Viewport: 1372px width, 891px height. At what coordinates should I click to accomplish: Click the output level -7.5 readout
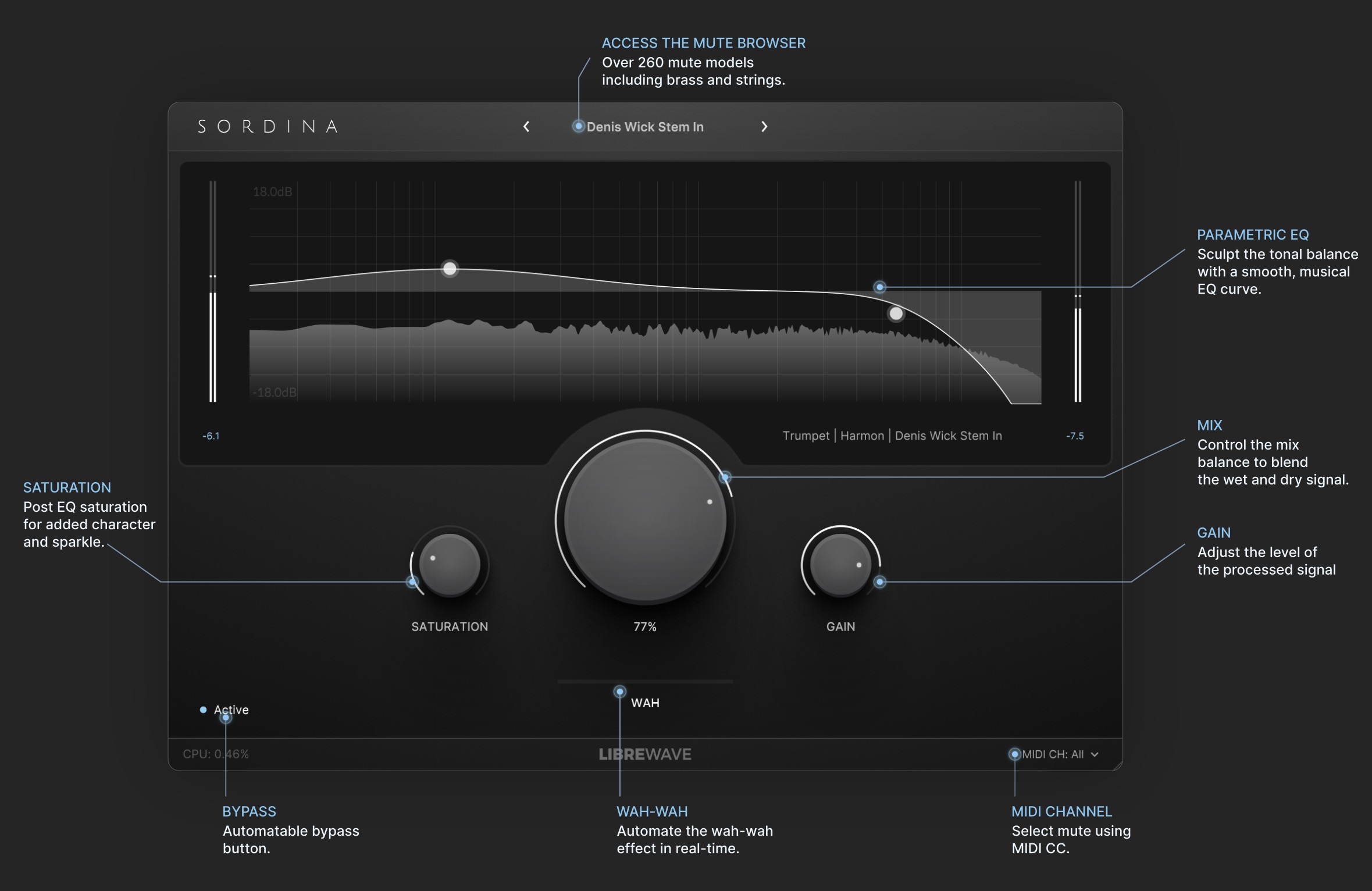click(1075, 436)
